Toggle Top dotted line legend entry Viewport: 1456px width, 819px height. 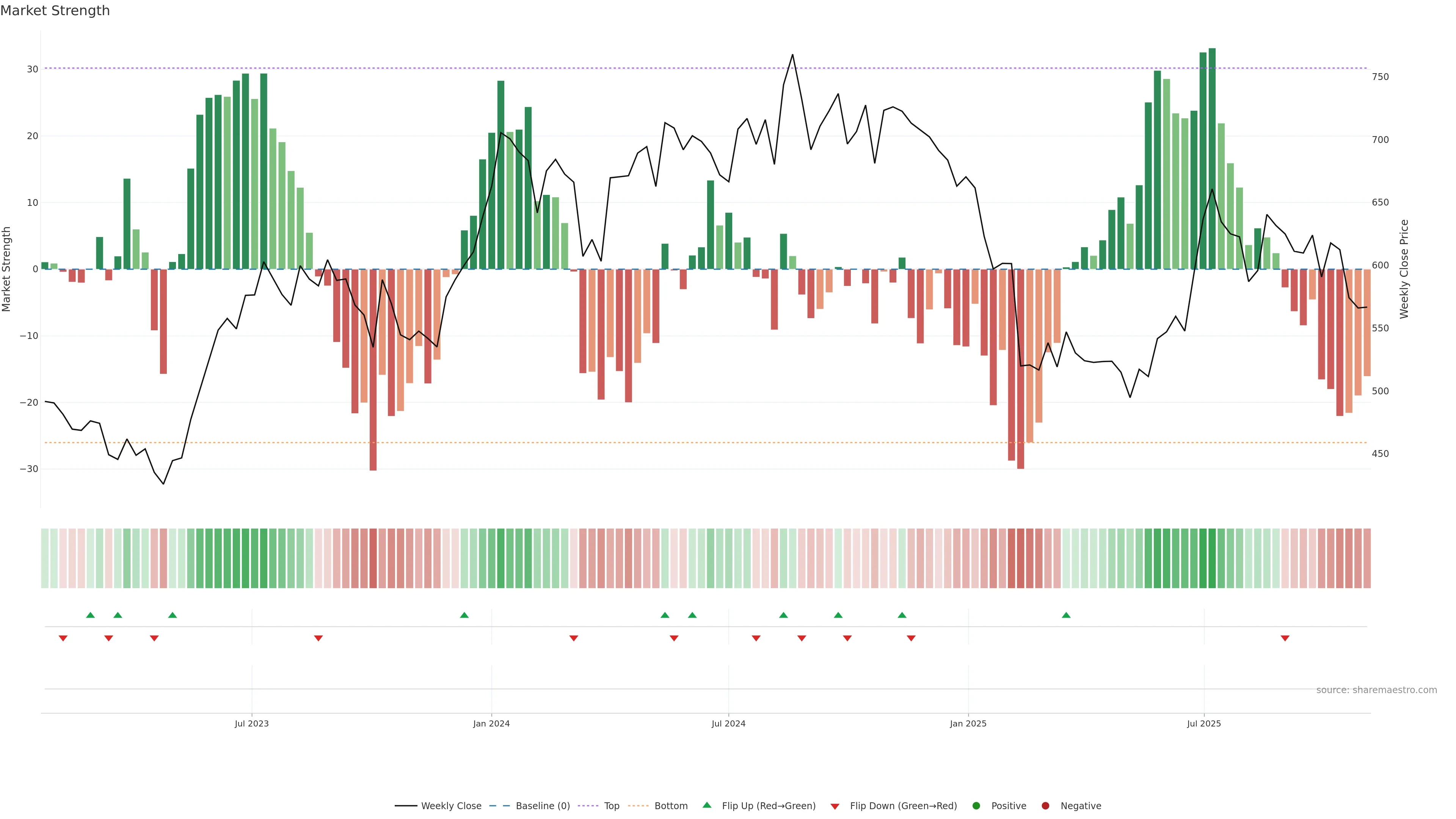[x=611, y=806]
